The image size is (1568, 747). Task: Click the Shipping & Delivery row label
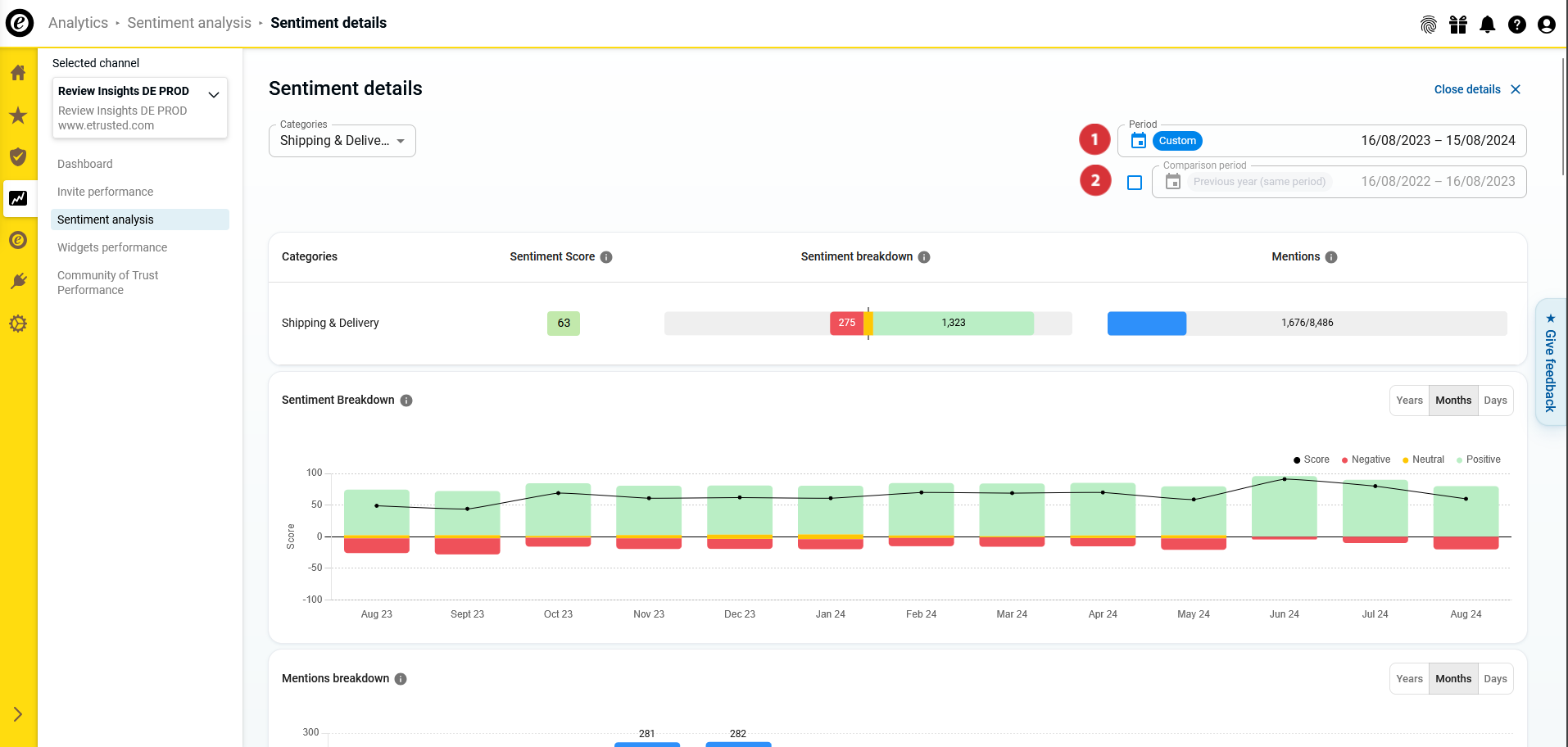coord(330,324)
